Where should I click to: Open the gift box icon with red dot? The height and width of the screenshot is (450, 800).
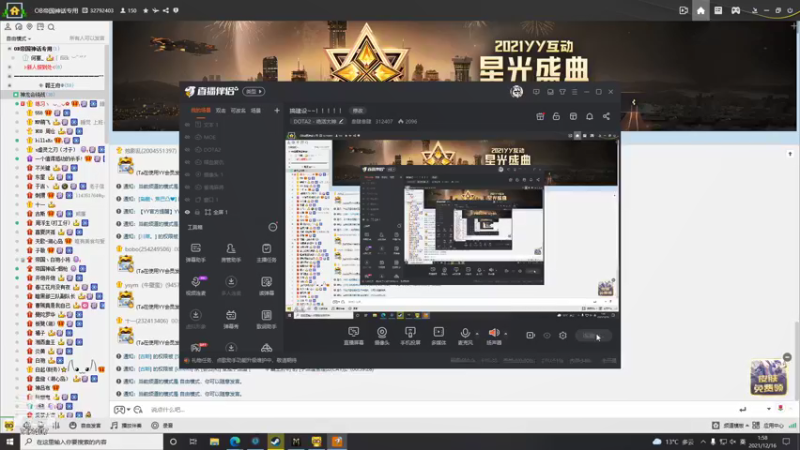pos(540,116)
